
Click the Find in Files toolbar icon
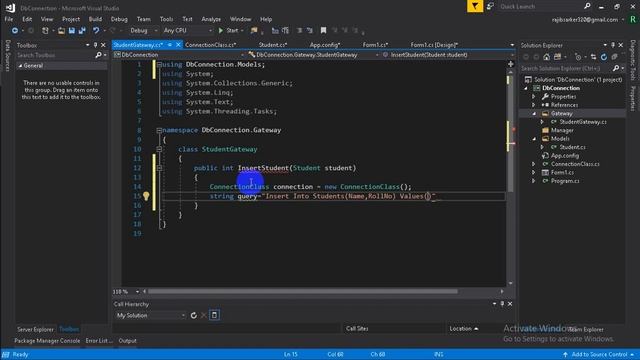tap(254, 31)
